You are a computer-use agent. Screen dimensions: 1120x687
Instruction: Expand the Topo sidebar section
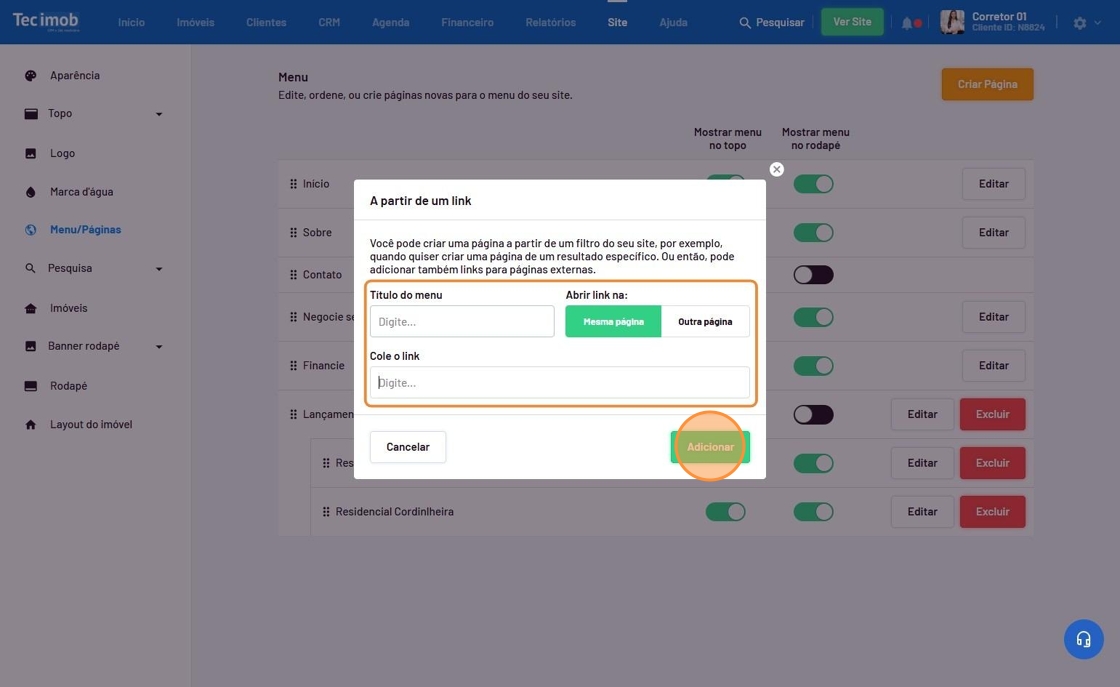[159, 114]
